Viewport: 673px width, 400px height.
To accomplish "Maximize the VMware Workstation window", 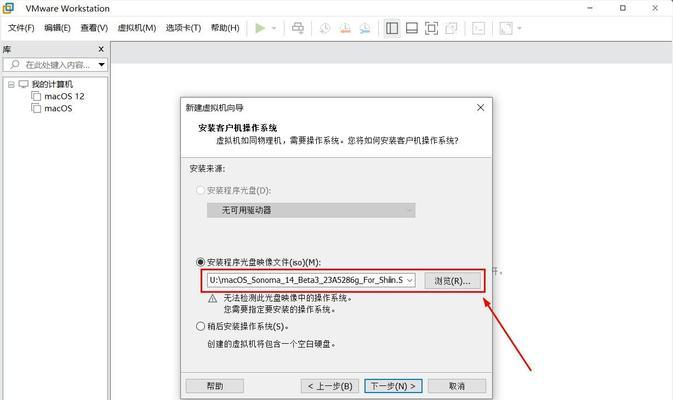I will pos(623,8).
